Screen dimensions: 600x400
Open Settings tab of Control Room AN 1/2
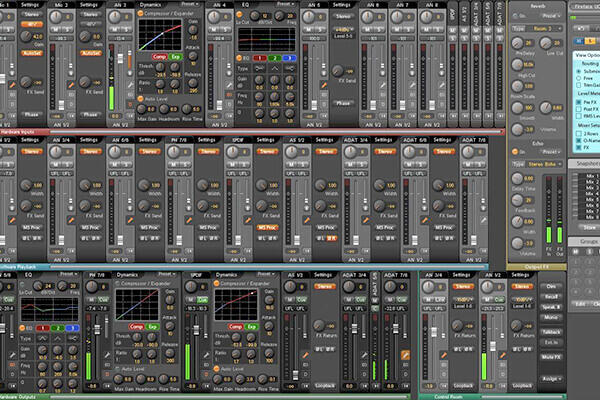coord(520,275)
